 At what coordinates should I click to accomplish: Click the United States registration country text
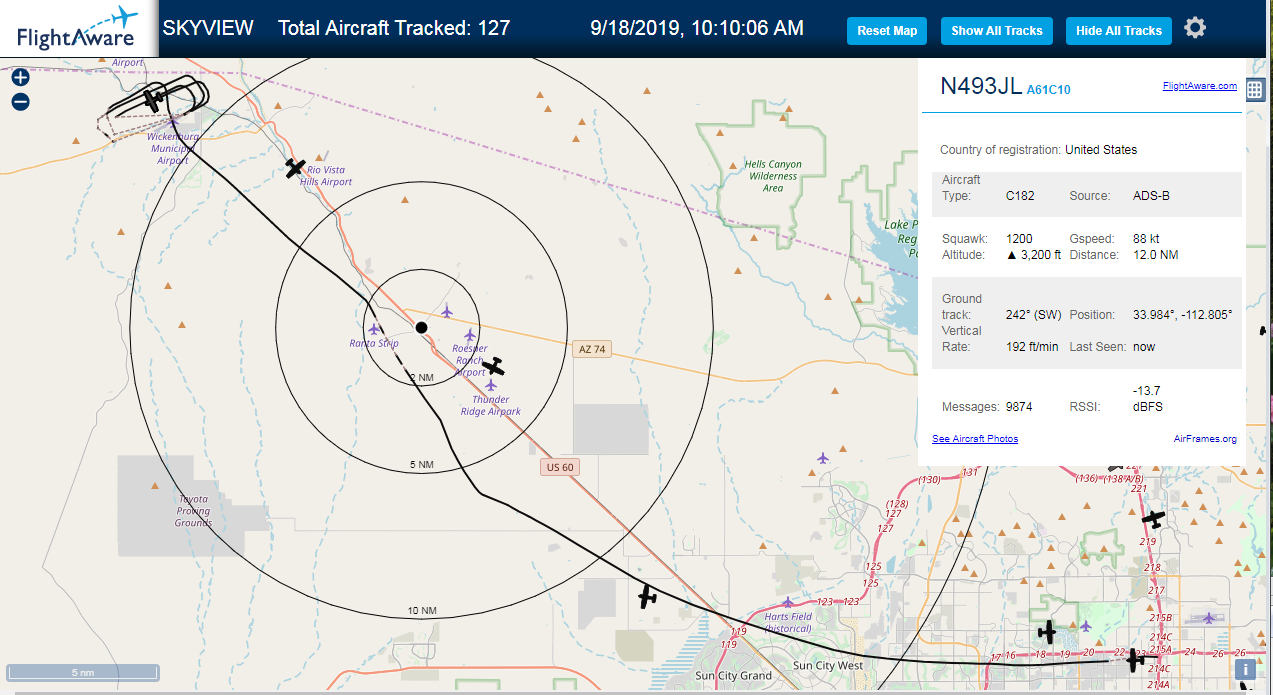tap(1101, 150)
